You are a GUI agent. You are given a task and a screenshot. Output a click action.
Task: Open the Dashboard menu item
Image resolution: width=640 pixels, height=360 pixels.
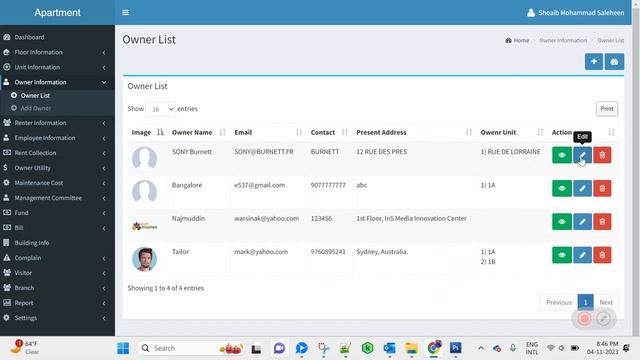tap(57, 37)
